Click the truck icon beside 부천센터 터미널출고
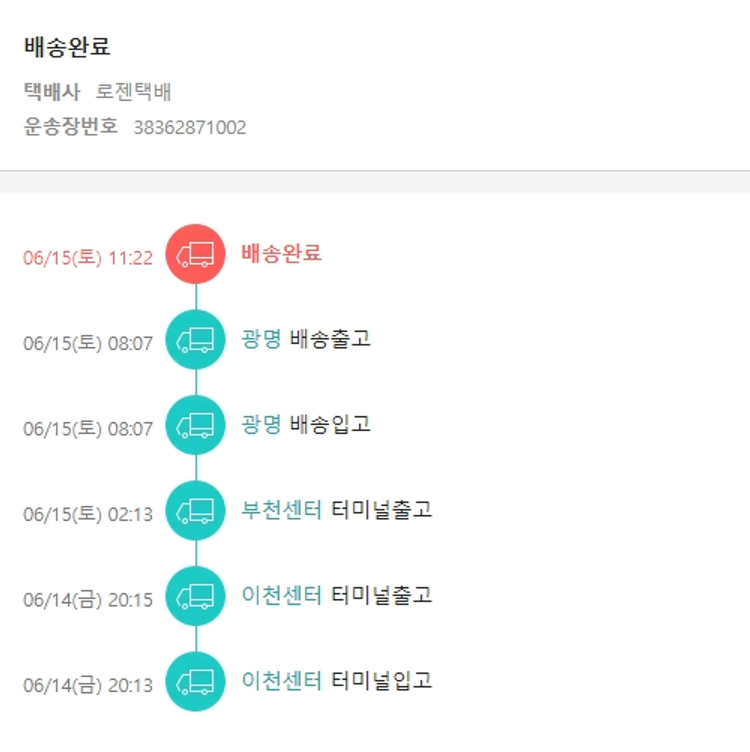Viewport: 750px width, 752px height. 195,511
